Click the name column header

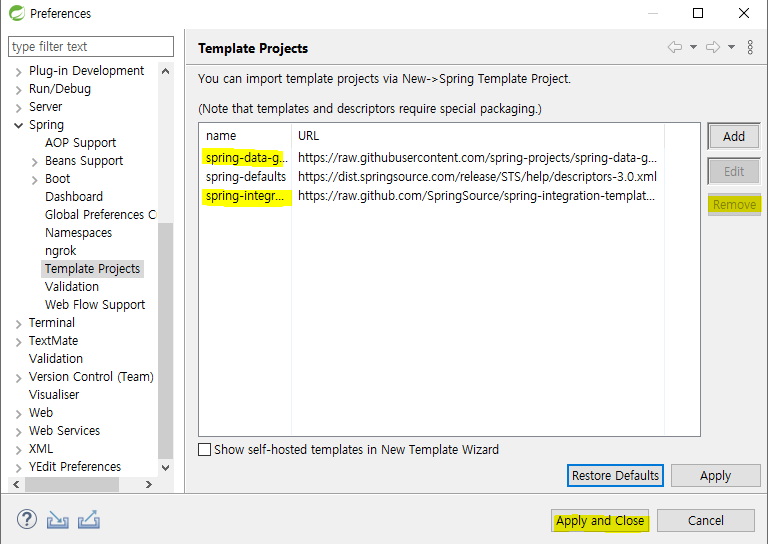(x=245, y=136)
